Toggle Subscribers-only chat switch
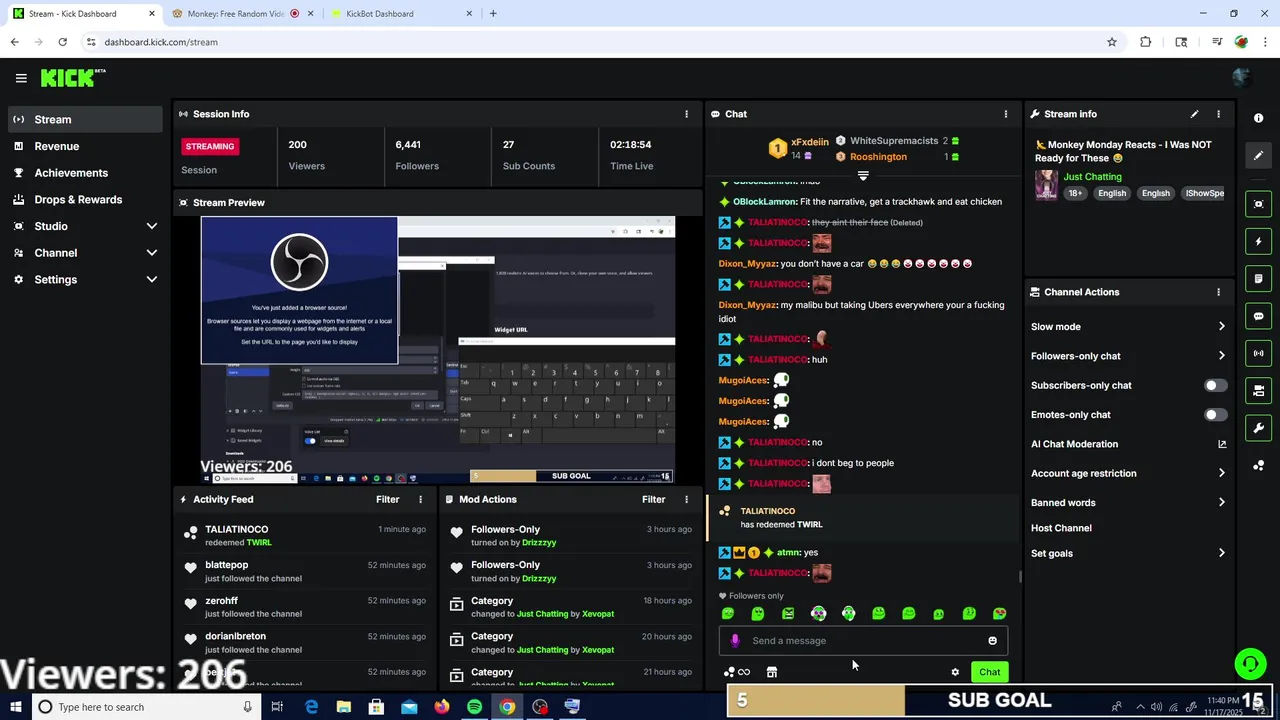Image resolution: width=1280 pixels, height=720 pixels. (x=1215, y=385)
